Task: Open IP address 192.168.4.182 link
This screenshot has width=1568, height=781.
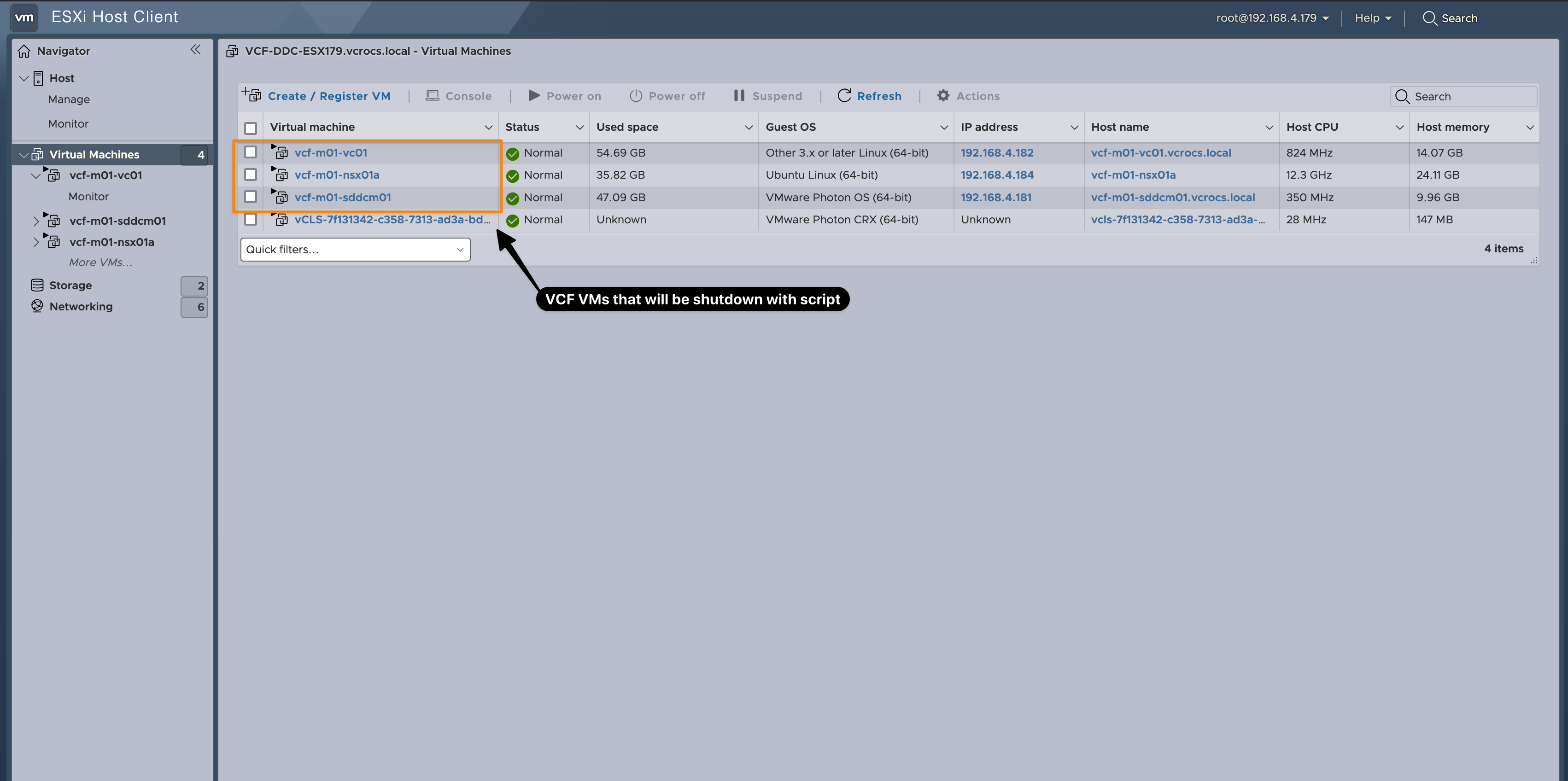Action: tap(996, 153)
